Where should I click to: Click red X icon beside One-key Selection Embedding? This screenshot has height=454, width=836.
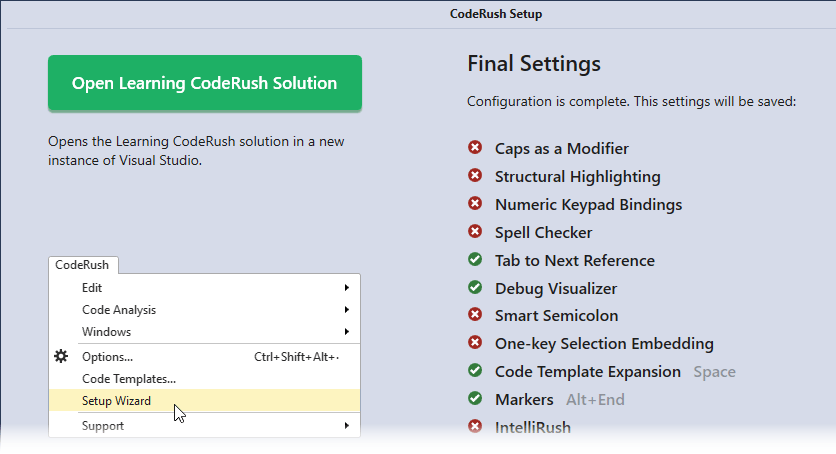pos(475,343)
